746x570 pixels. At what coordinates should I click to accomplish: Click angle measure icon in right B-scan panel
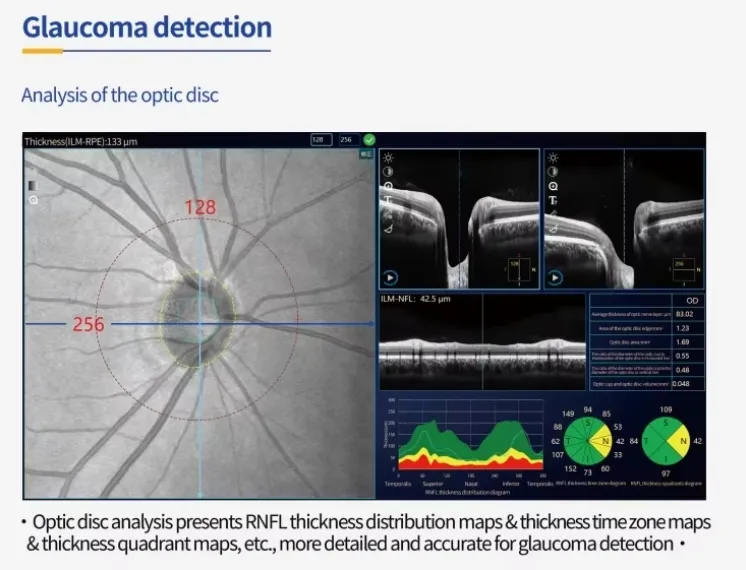(553, 229)
